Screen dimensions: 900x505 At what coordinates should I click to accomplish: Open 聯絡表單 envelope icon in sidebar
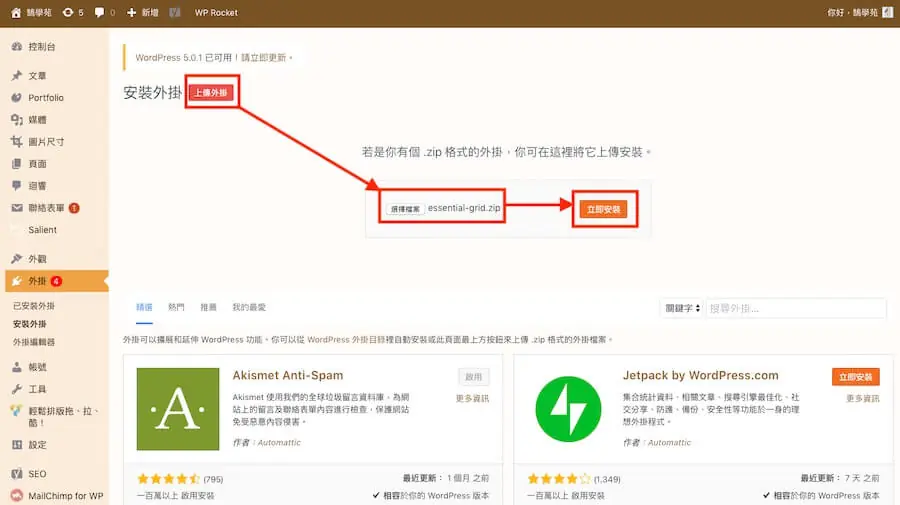[17, 208]
